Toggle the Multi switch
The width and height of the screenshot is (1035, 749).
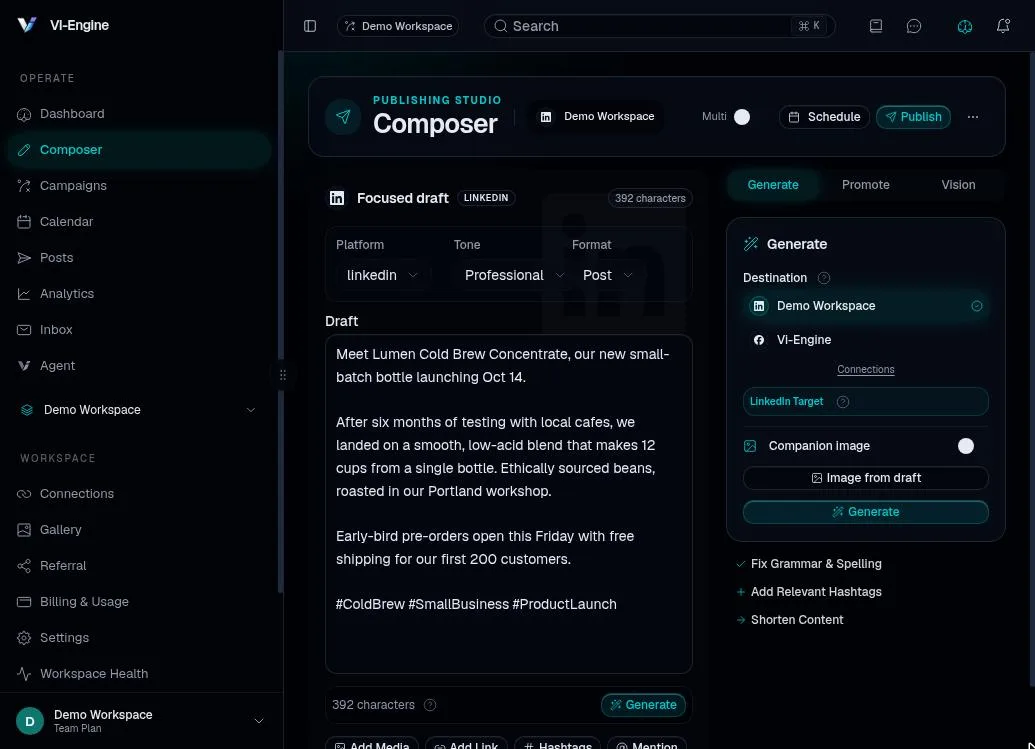[x=741, y=117]
